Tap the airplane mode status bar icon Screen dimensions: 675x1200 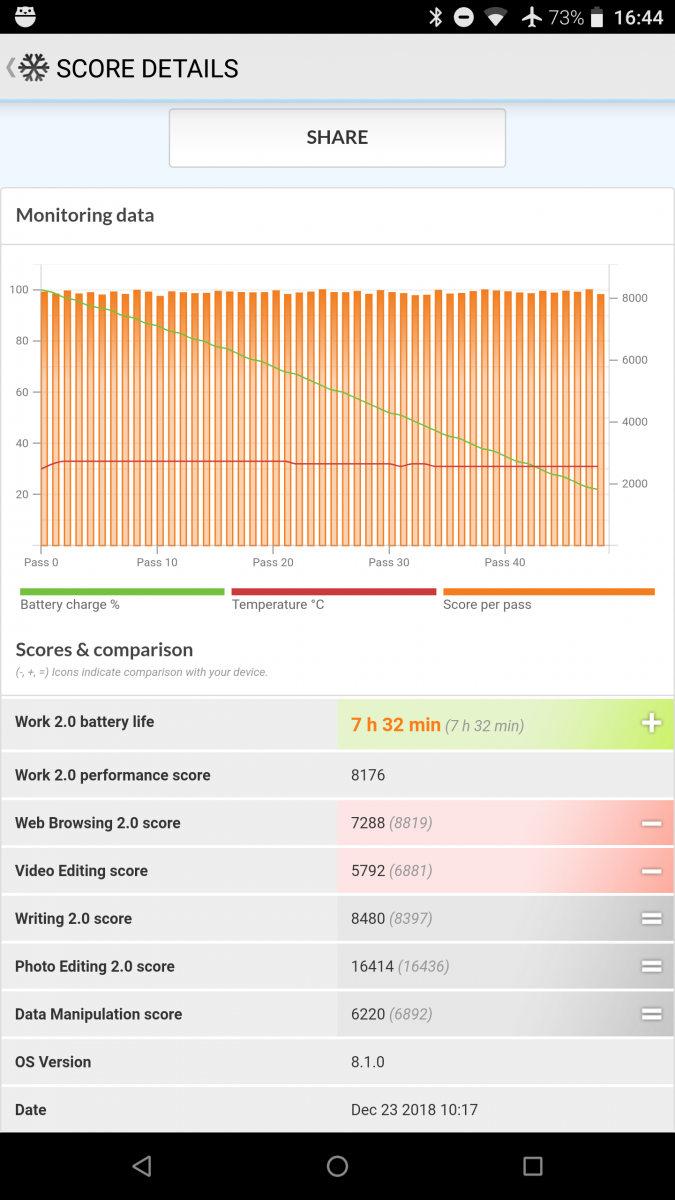pos(532,17)
